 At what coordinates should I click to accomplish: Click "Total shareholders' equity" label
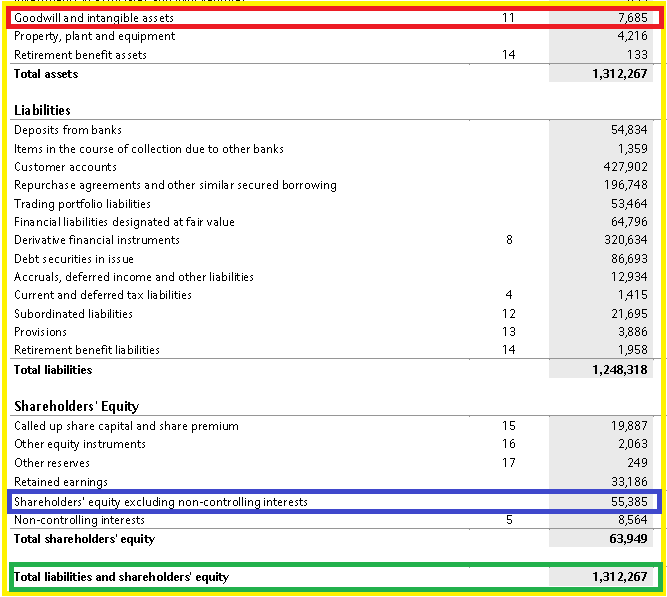(85, 539)
